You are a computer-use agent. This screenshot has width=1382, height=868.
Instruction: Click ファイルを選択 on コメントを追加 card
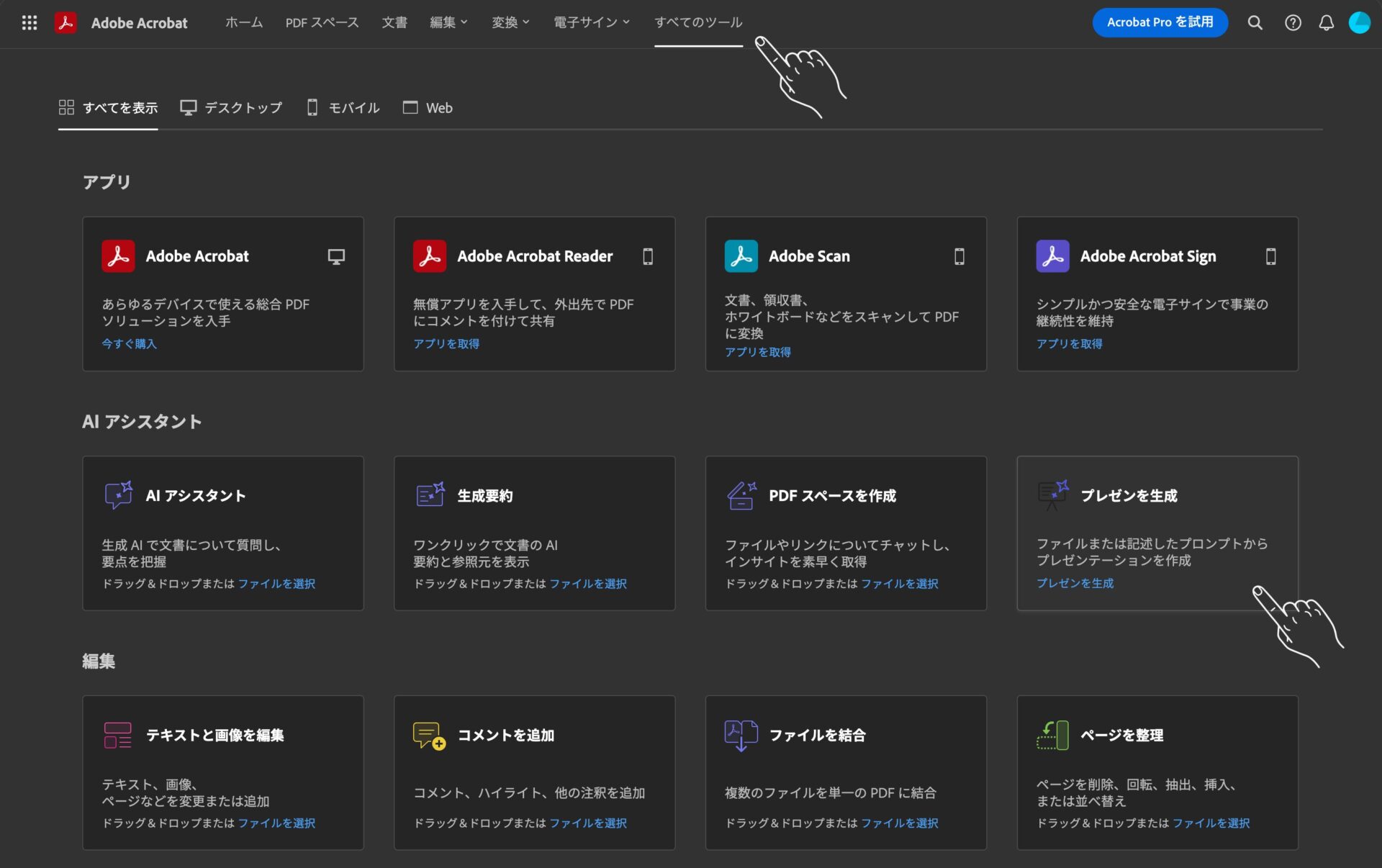(588, 823)
